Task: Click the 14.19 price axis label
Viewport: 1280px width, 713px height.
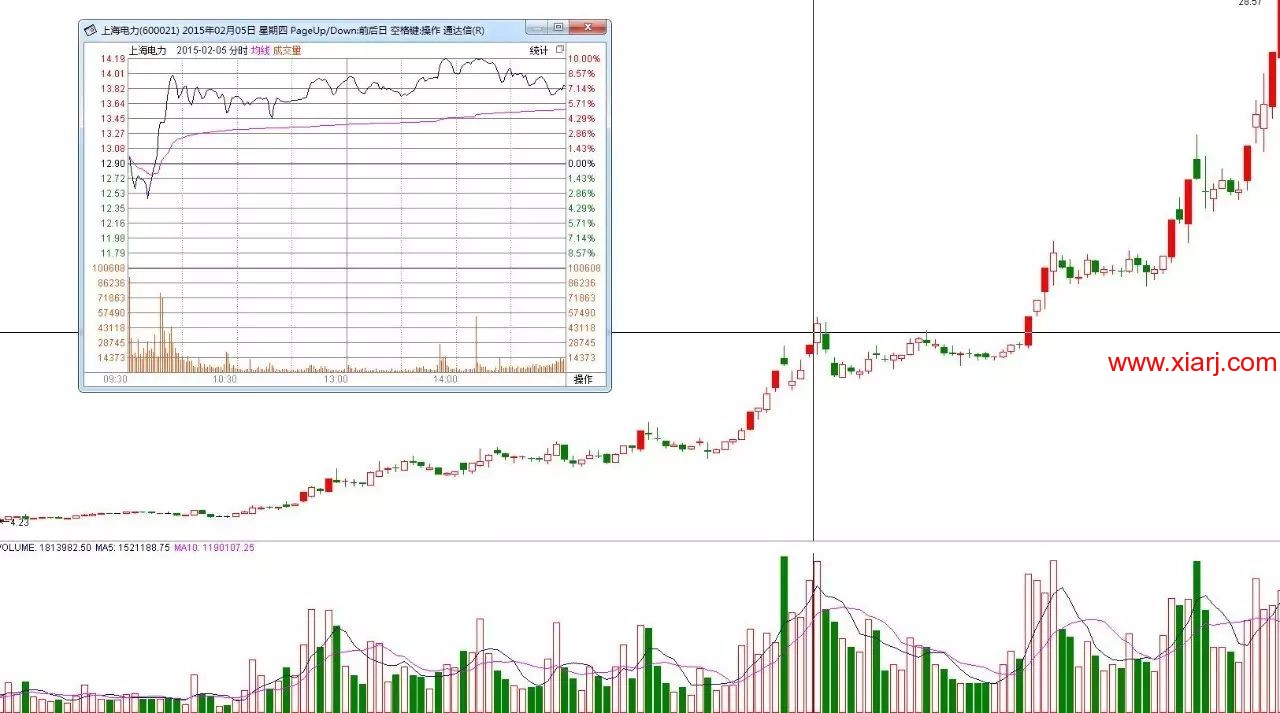Action: (112, 59)
